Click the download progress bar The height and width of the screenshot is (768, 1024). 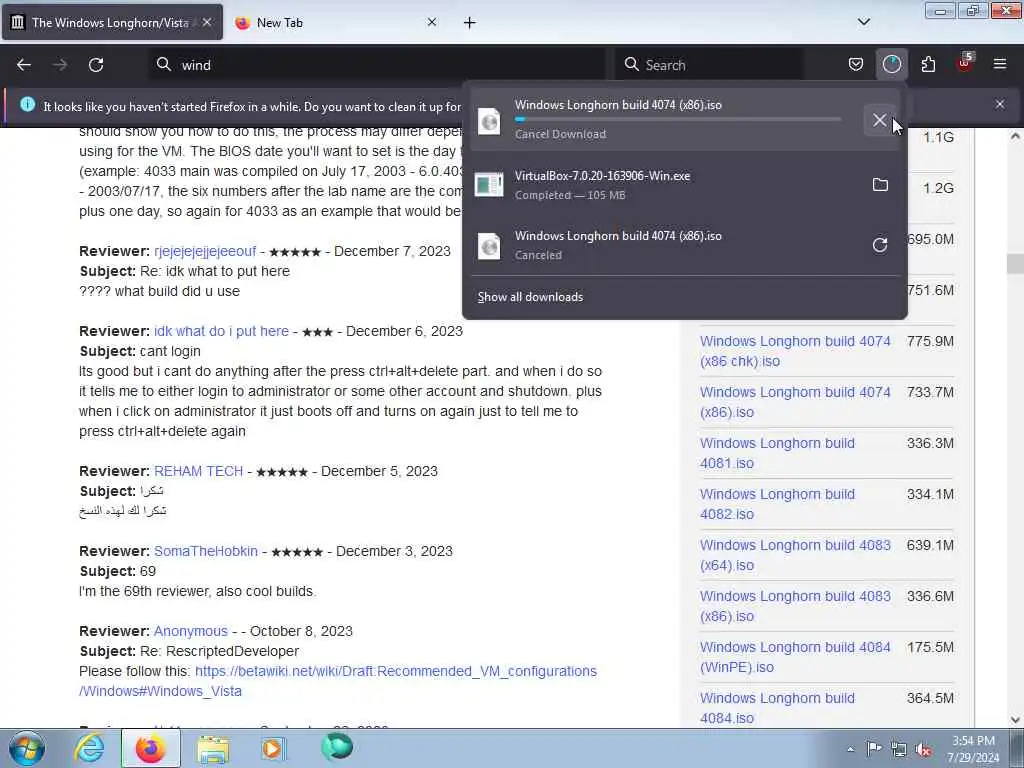click(x=677, y=120)
